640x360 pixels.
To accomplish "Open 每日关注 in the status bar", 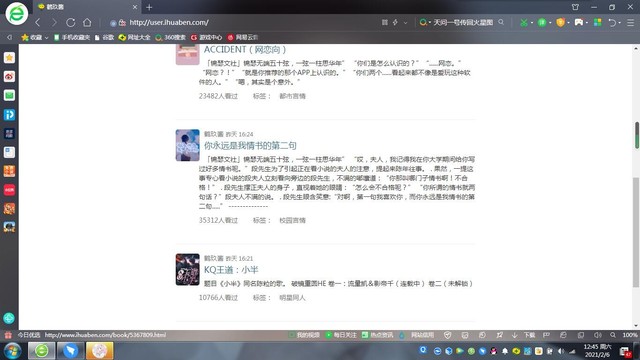I will 341,335.
